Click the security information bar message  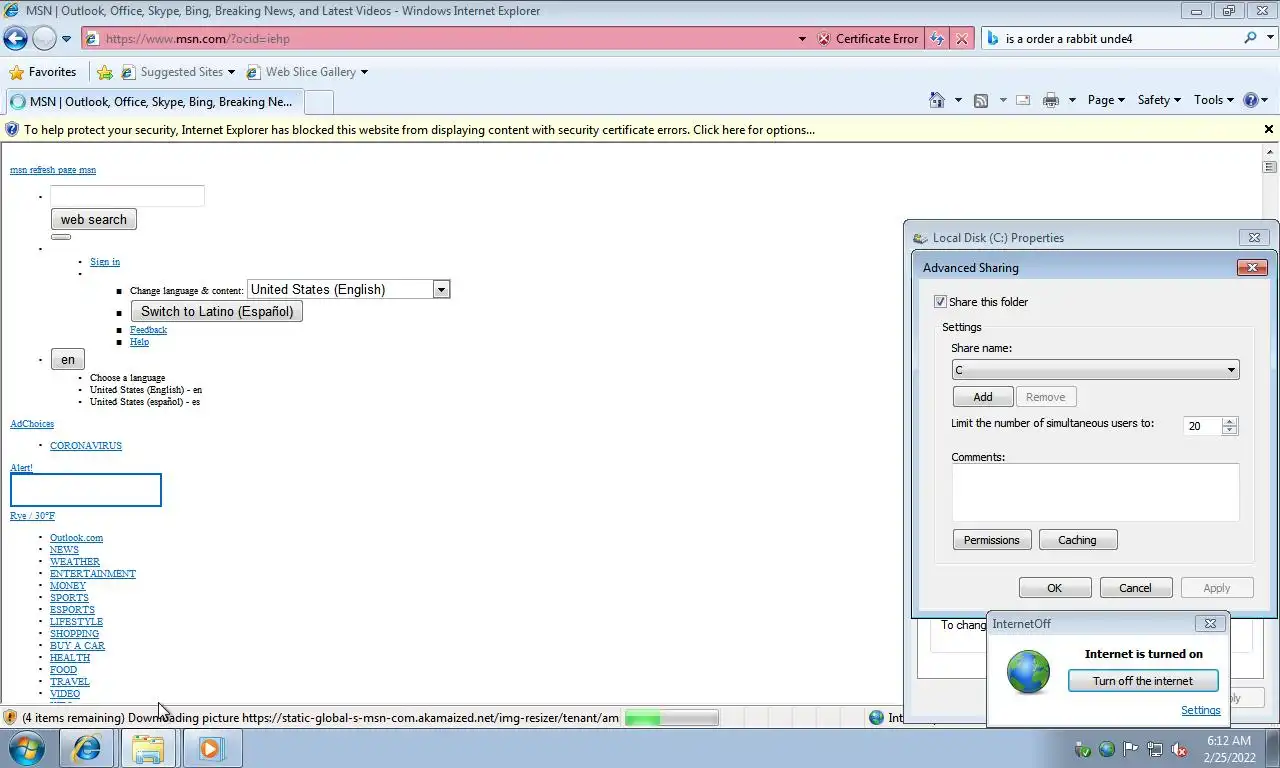tap(419, 130)
